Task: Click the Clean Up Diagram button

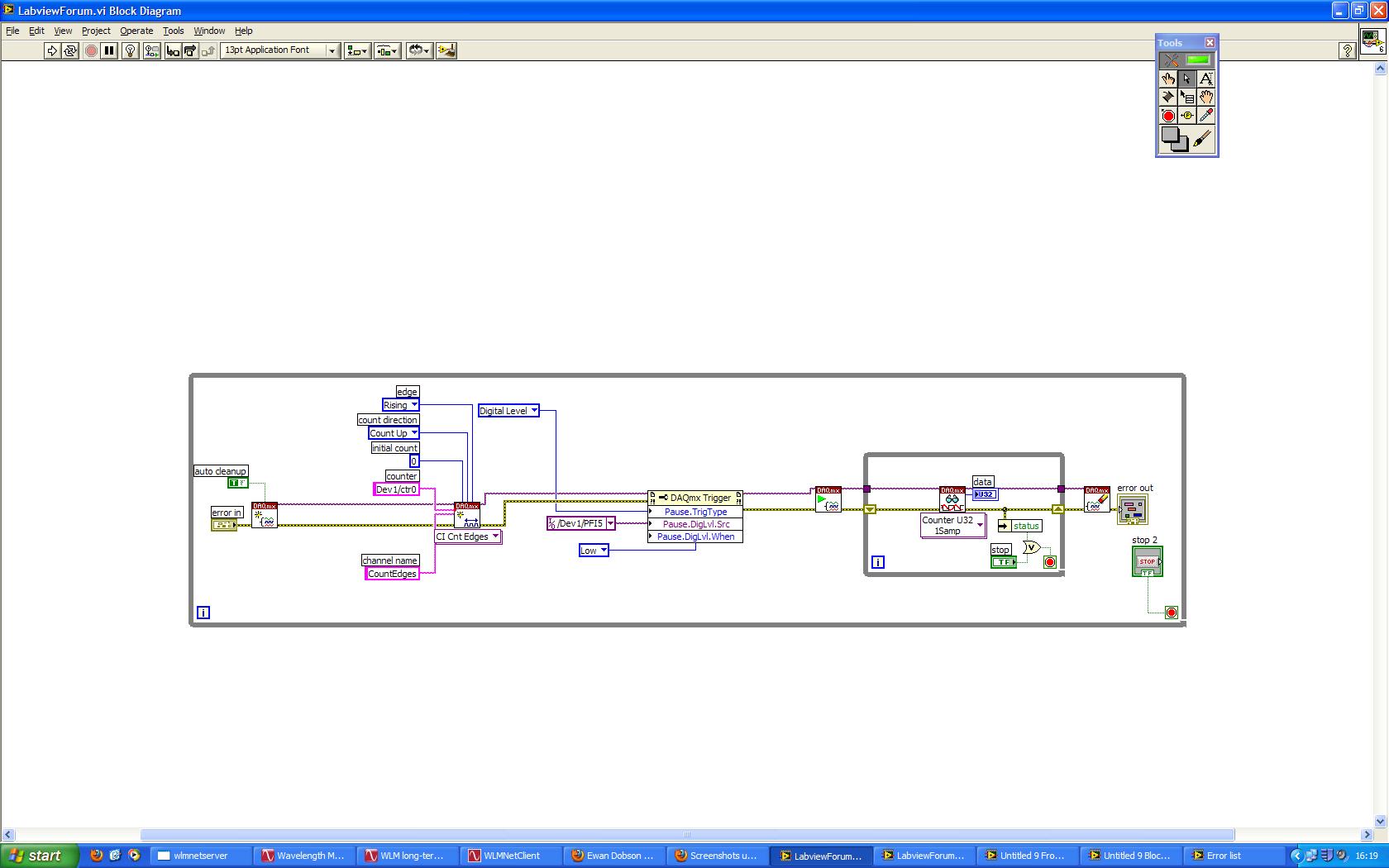Action: (446, 50)
